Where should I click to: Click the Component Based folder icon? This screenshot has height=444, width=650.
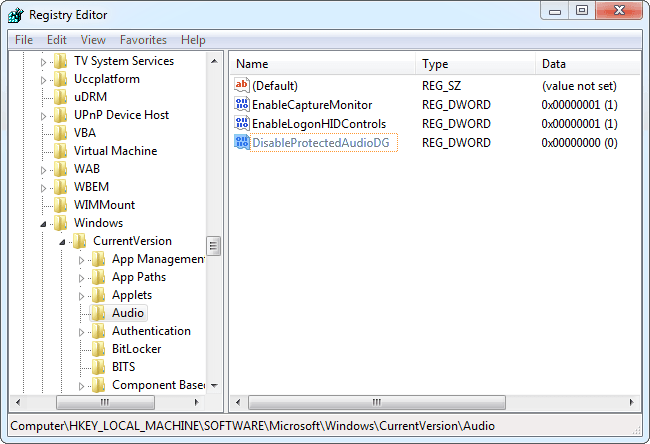pyautogui.click(x=99, y=385)
